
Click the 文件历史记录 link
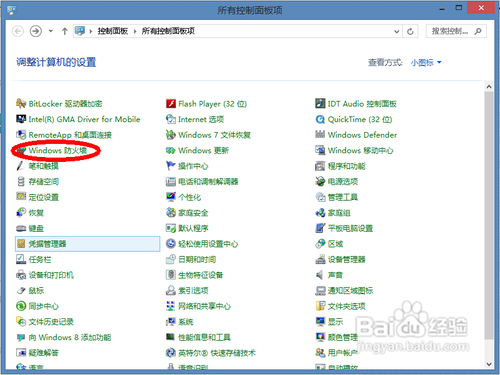click(x=51, y=322)
